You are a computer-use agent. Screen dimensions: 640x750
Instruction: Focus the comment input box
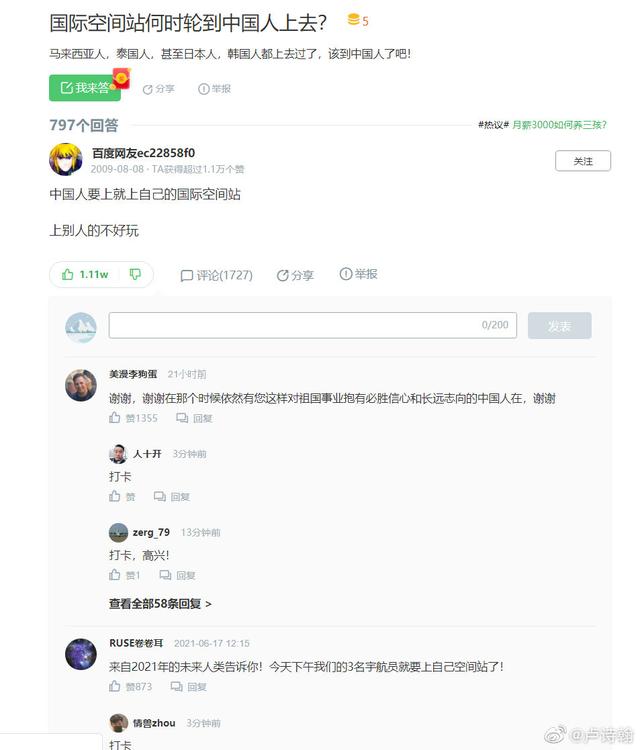[312, 325]
